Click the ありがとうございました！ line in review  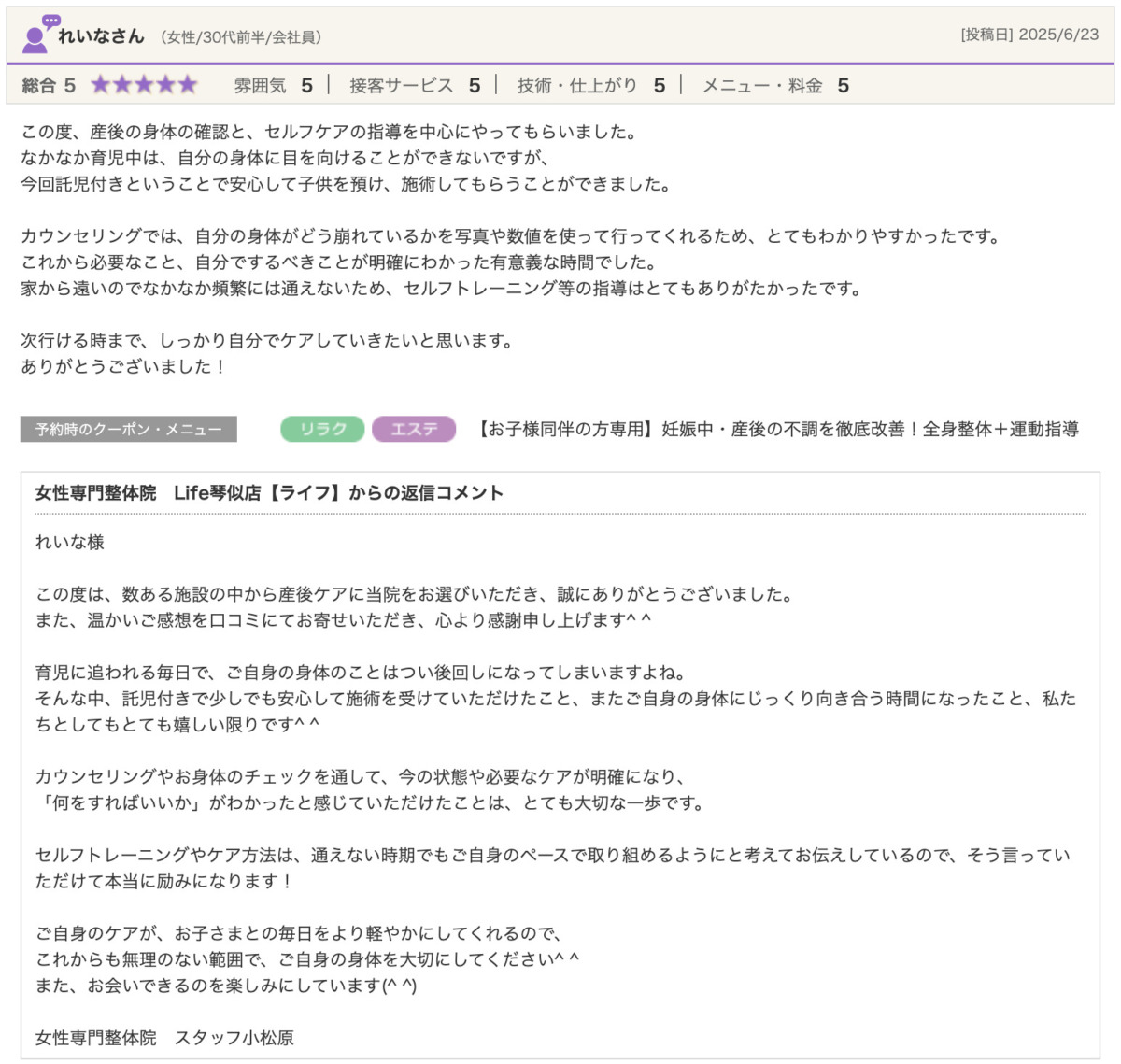click(x=123, y=367)
